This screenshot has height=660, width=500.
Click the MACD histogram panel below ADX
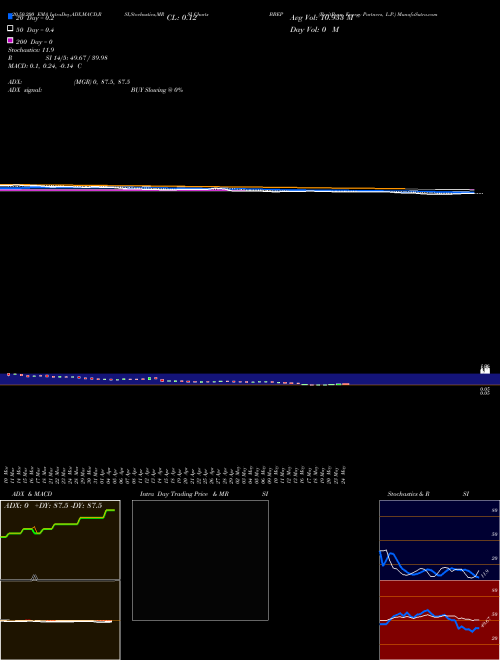pos(60,620)
